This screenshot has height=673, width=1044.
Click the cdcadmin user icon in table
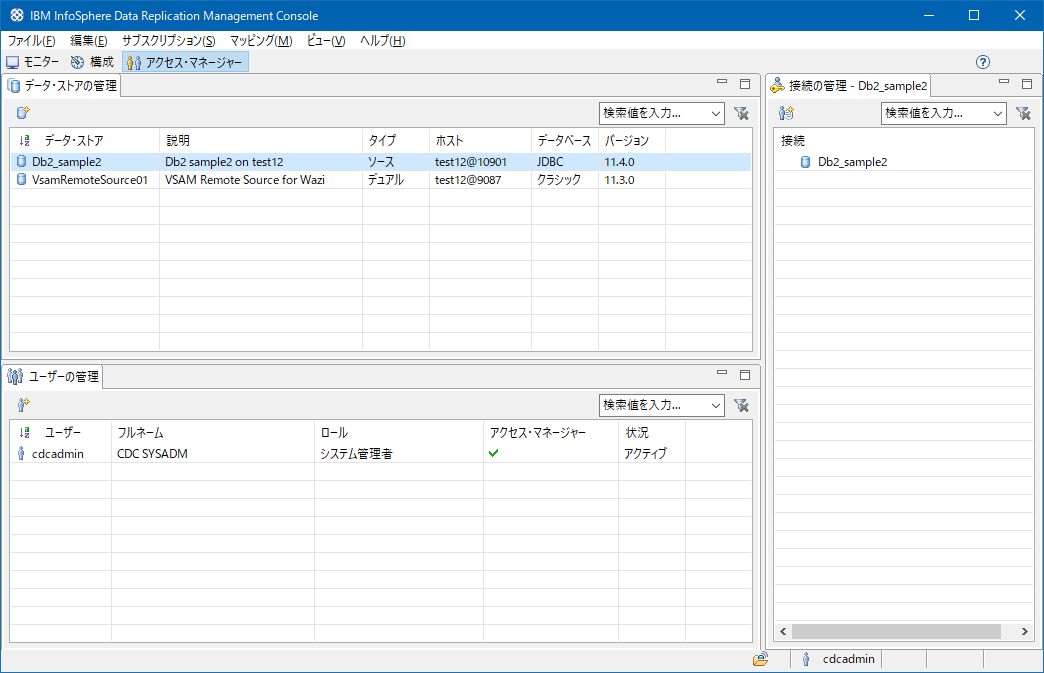[21, 453]
